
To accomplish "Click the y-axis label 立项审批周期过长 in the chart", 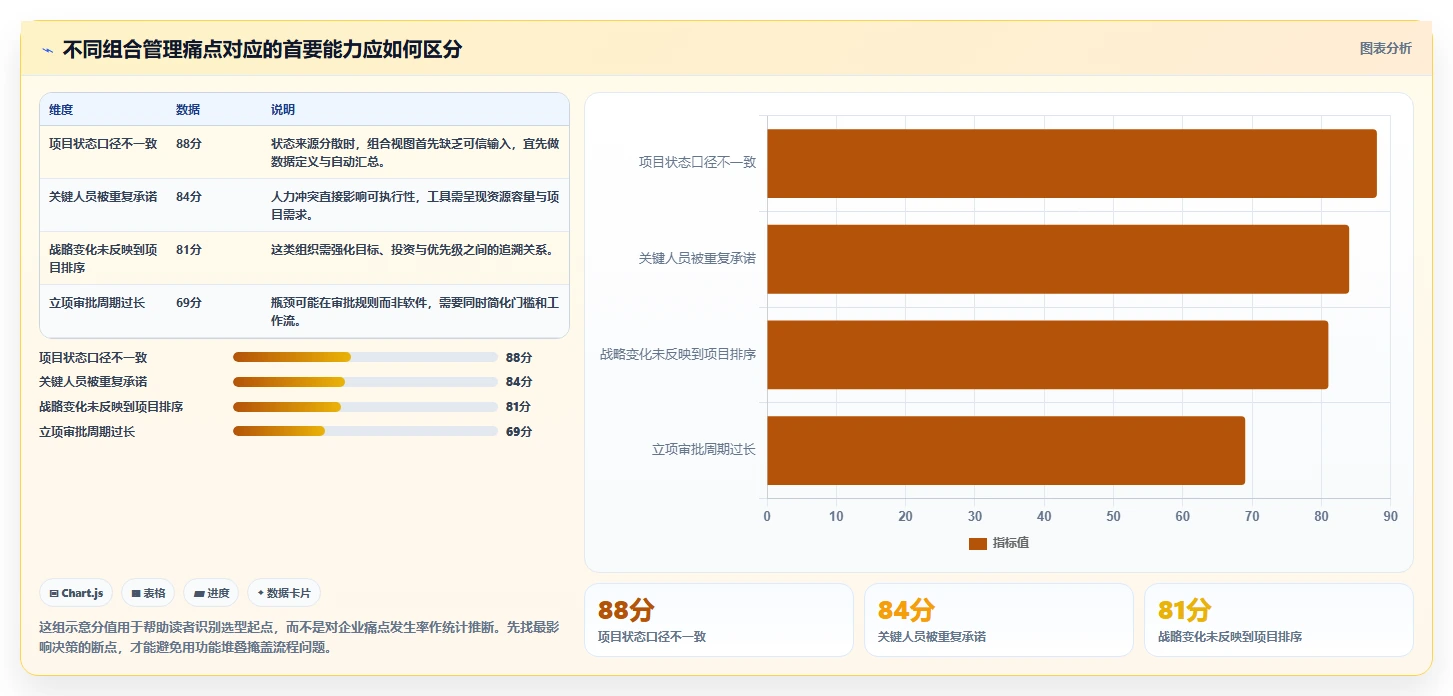I will 704,450.
